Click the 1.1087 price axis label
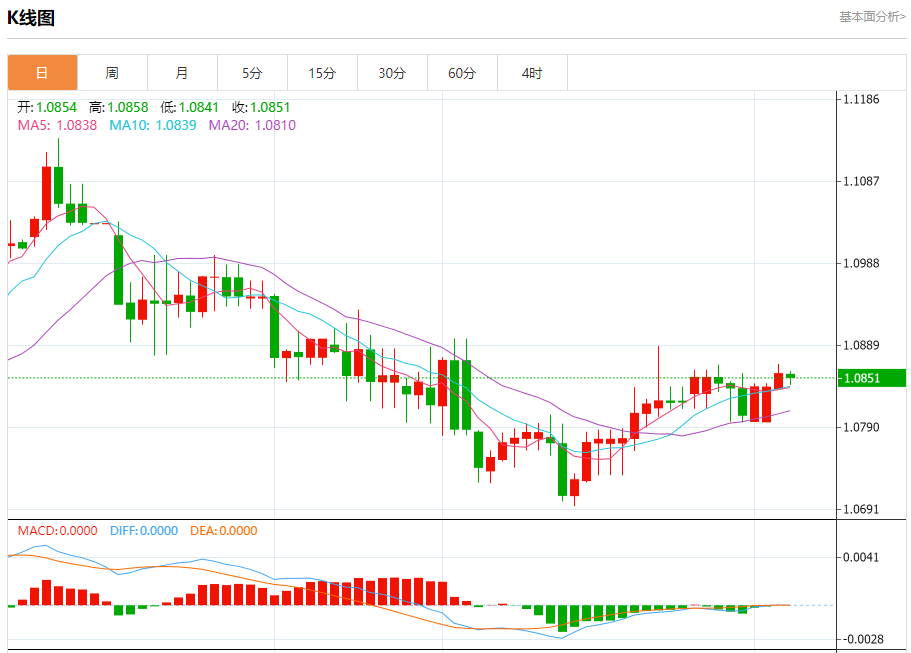The image size is (911, 653). tap(861, 181)
